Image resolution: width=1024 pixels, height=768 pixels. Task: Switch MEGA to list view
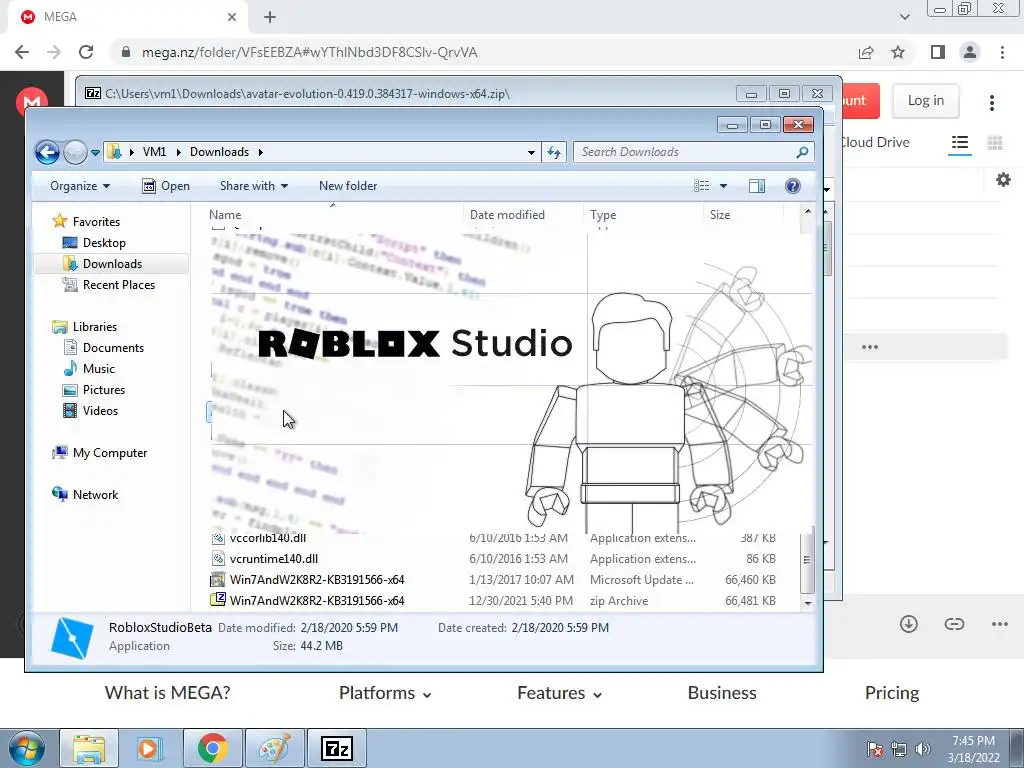pyautogui.click(x=959, y=143)
